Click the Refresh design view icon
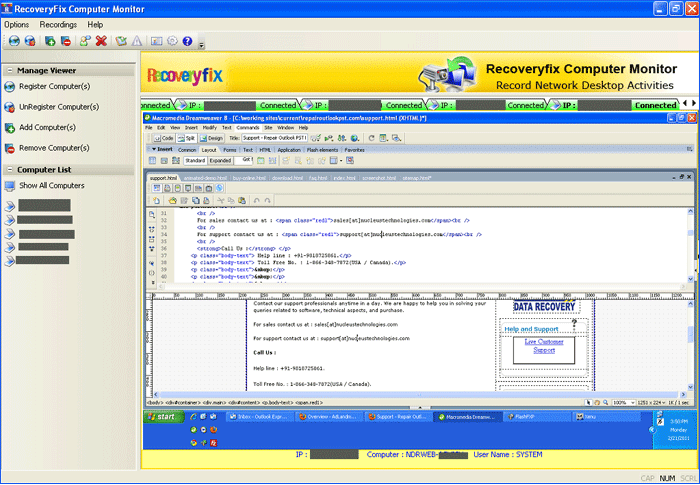This screenshot has height=485, width=700. pyautogui.click(x=371, y=138)
